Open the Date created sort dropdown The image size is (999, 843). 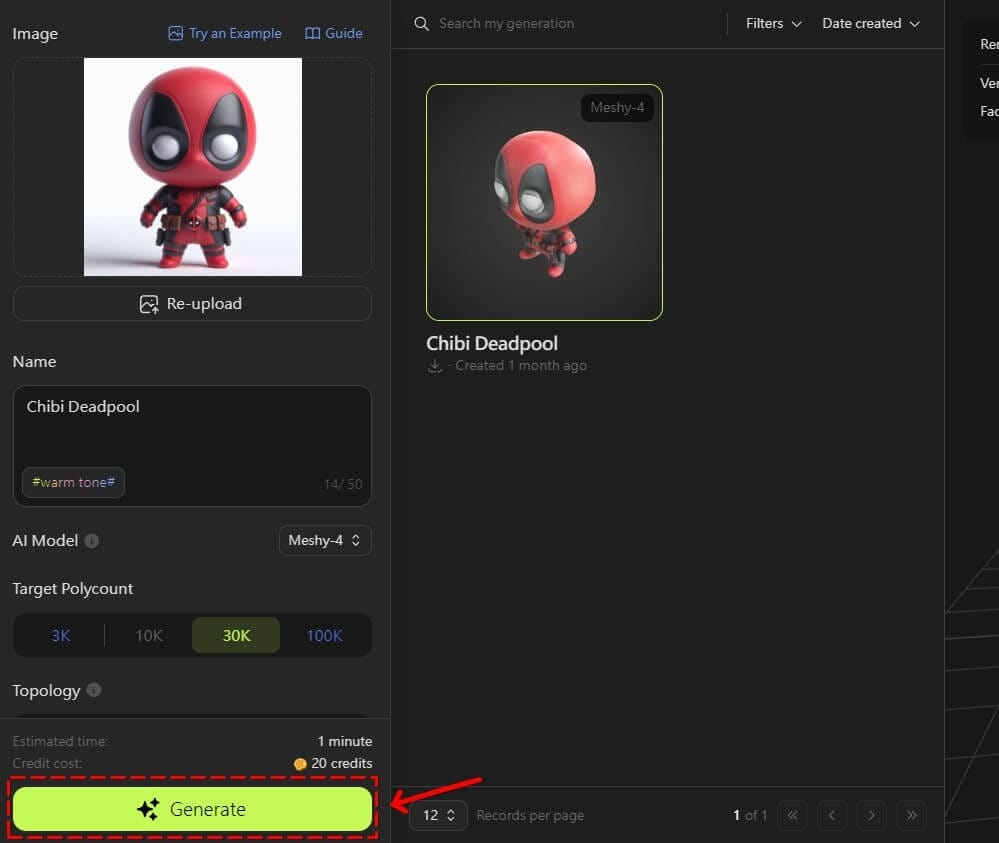[869, 23]
